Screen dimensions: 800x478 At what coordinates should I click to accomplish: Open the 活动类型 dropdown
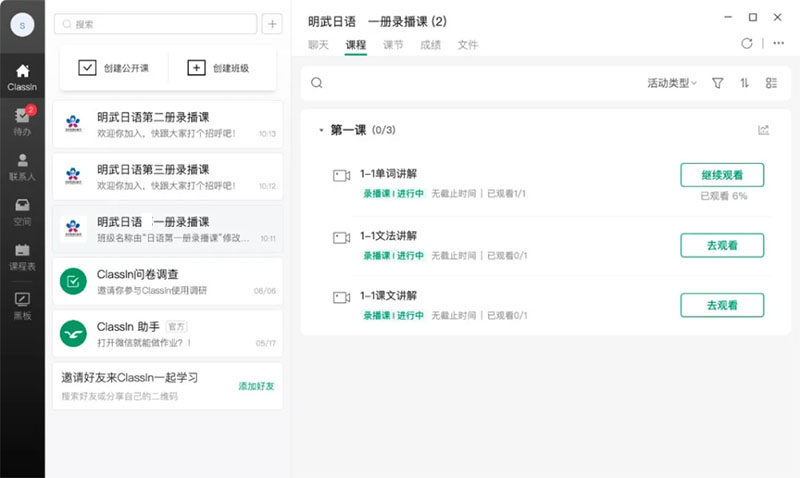tap(672, 83)
